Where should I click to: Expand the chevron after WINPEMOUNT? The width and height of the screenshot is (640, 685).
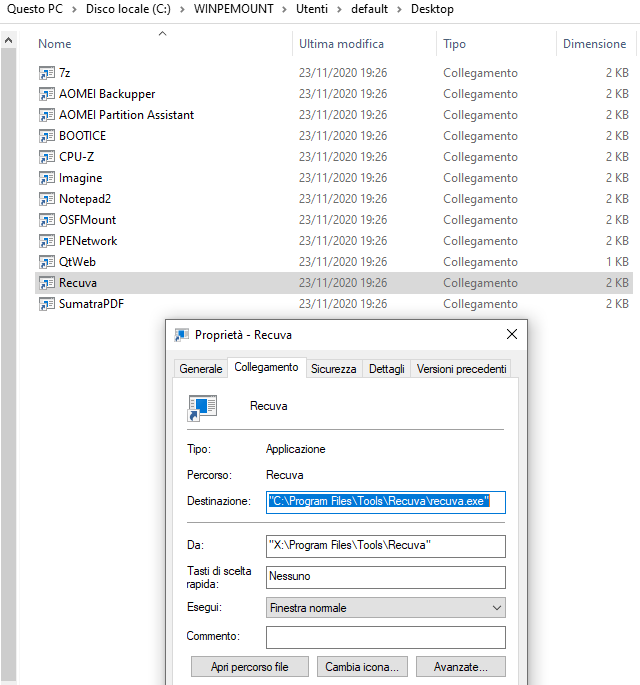(x=284, y=10)
